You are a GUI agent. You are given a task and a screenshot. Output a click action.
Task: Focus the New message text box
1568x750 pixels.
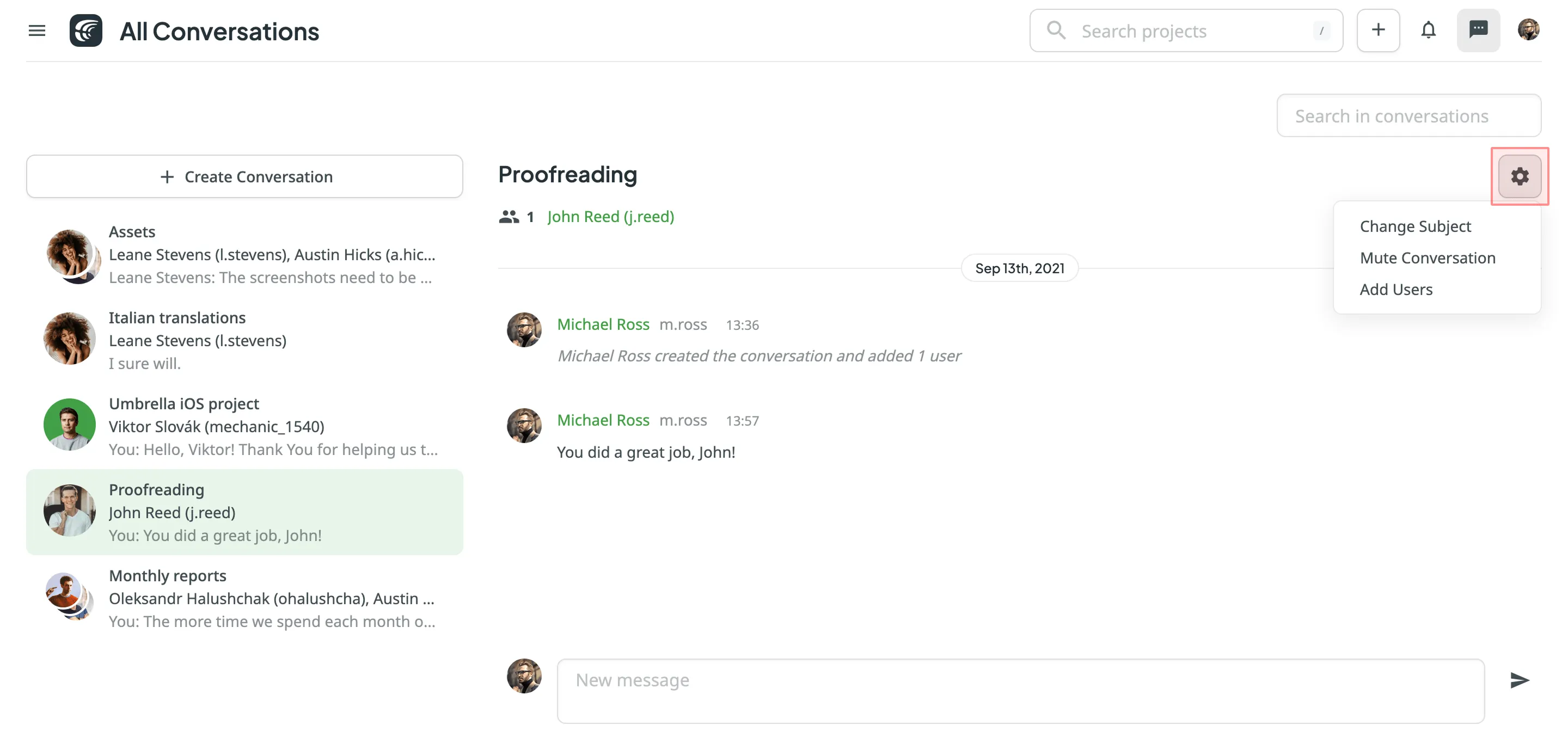[1020, 690]
